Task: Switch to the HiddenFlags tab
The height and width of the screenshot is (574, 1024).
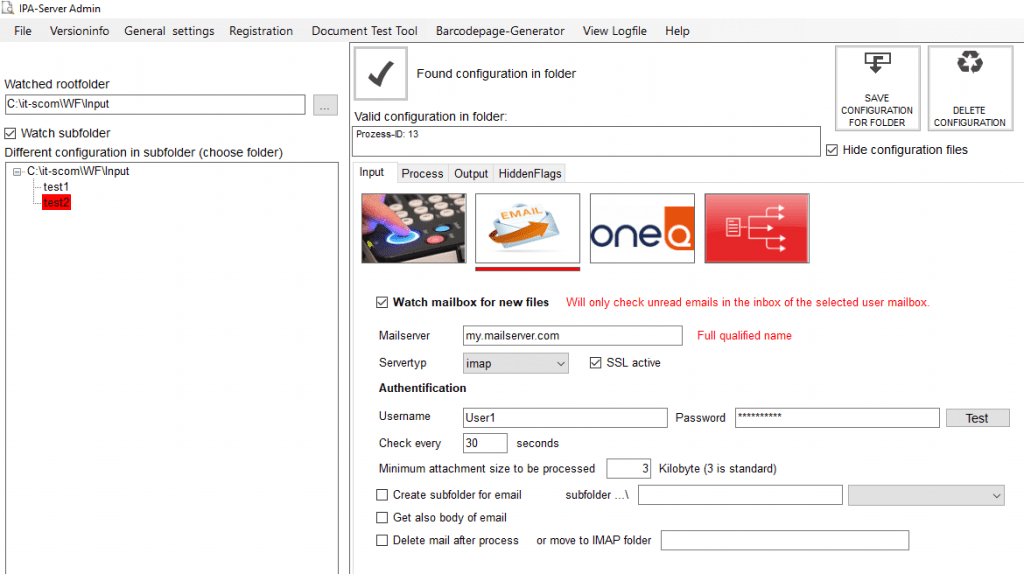Action: click(530, 173)
